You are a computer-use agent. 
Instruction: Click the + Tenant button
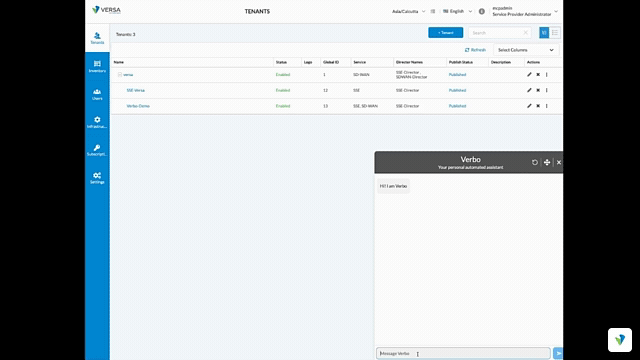[x=445, y=33]
